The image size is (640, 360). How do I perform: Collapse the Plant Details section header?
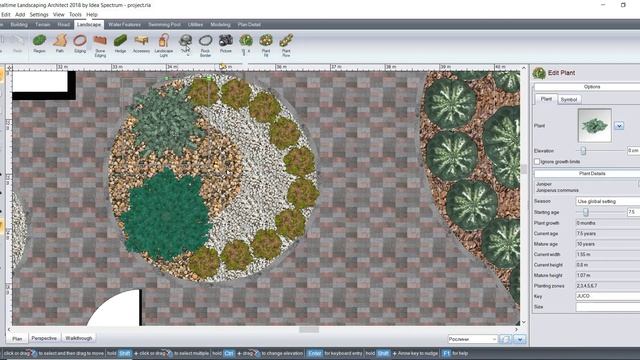coord(592,173)
